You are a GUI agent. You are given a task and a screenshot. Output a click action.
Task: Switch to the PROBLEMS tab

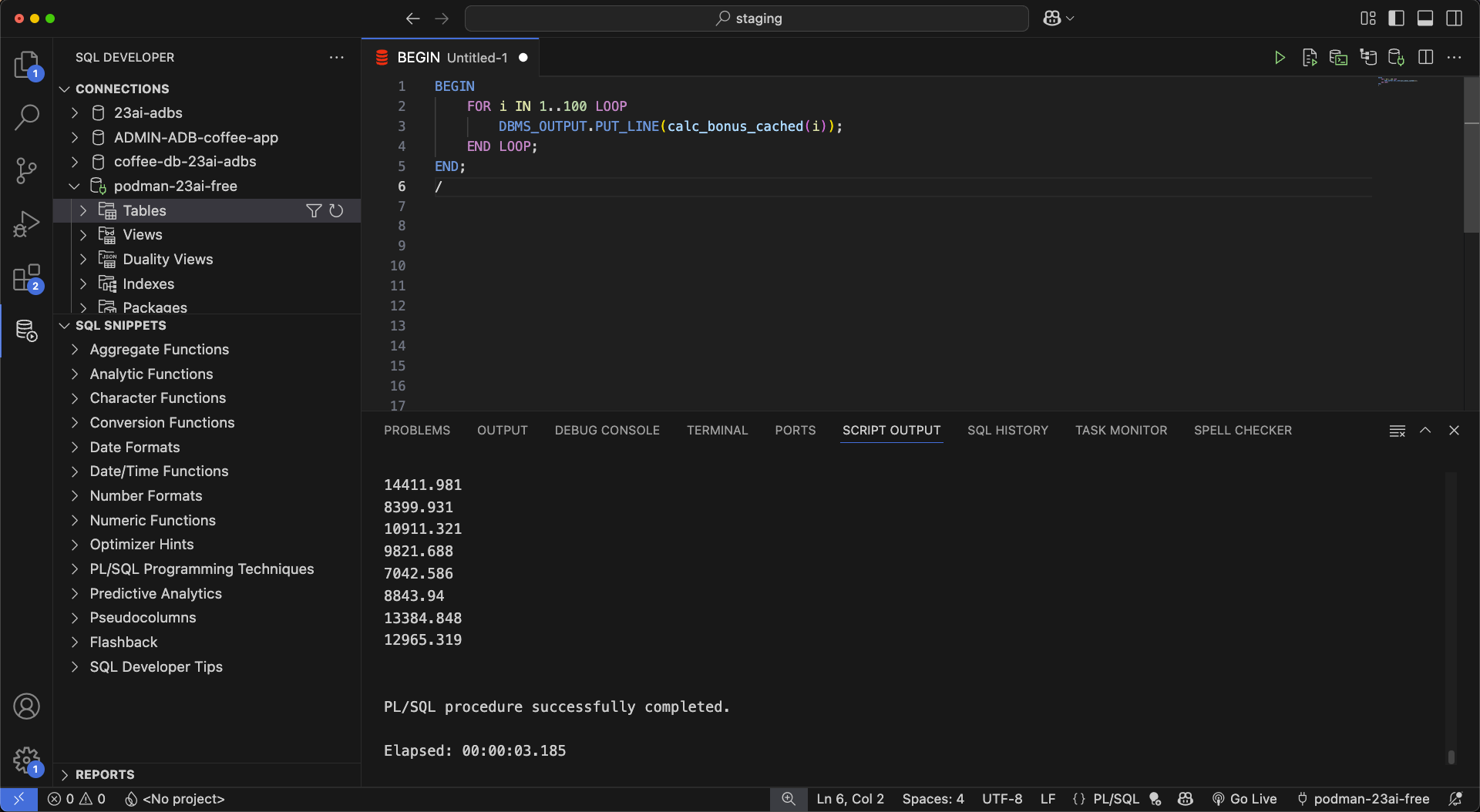[x=417, y=431]
